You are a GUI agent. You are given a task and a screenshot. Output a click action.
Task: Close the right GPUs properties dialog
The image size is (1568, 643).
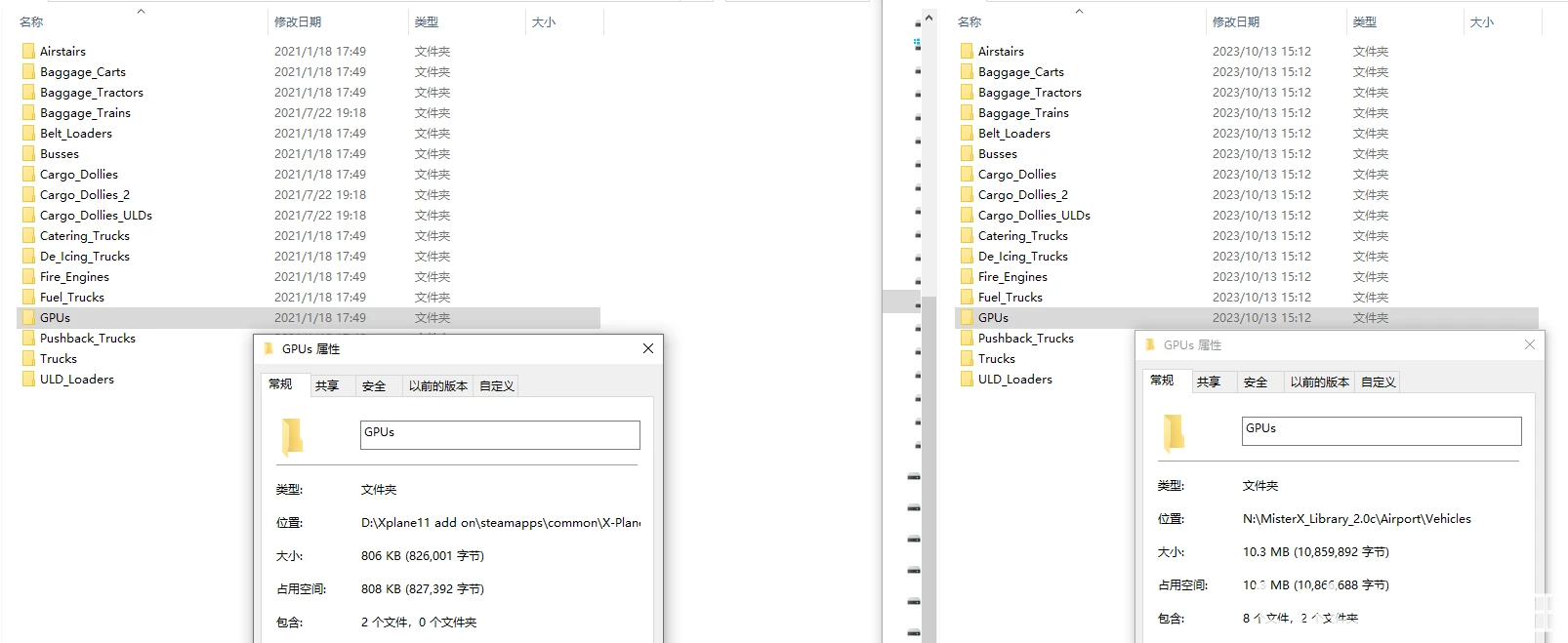pyautogui.click(x=1529, y=344)
